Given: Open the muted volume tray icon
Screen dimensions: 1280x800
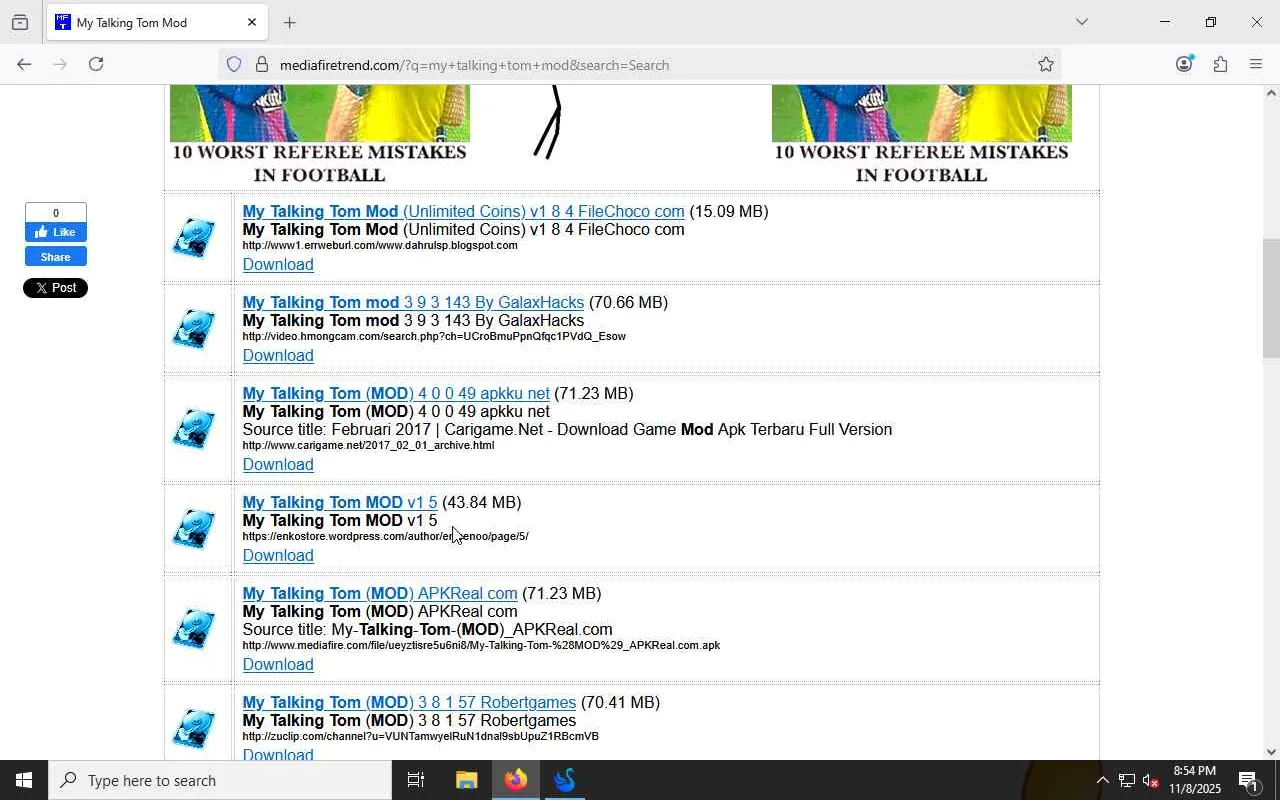Looking at the screenshot, I should point(1151,780).
